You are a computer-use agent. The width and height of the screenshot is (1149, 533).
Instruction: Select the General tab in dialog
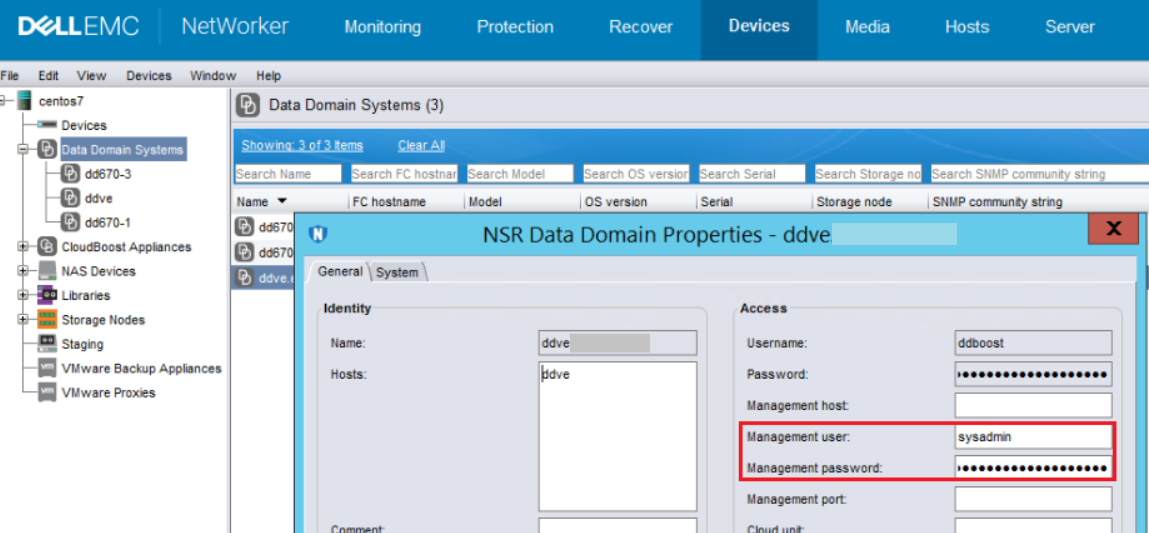point(339,271)
